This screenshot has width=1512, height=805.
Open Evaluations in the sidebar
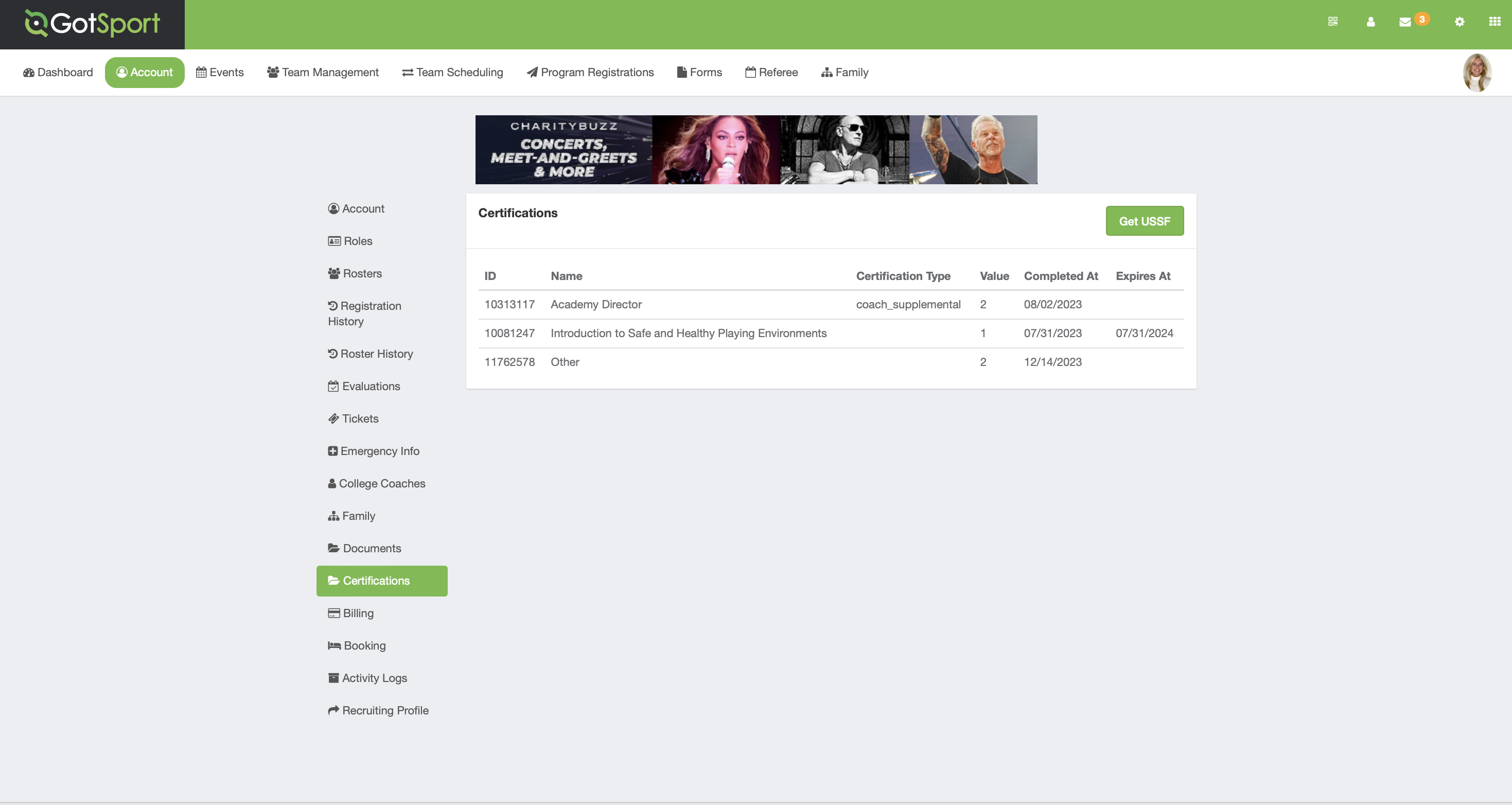(381, 387)
